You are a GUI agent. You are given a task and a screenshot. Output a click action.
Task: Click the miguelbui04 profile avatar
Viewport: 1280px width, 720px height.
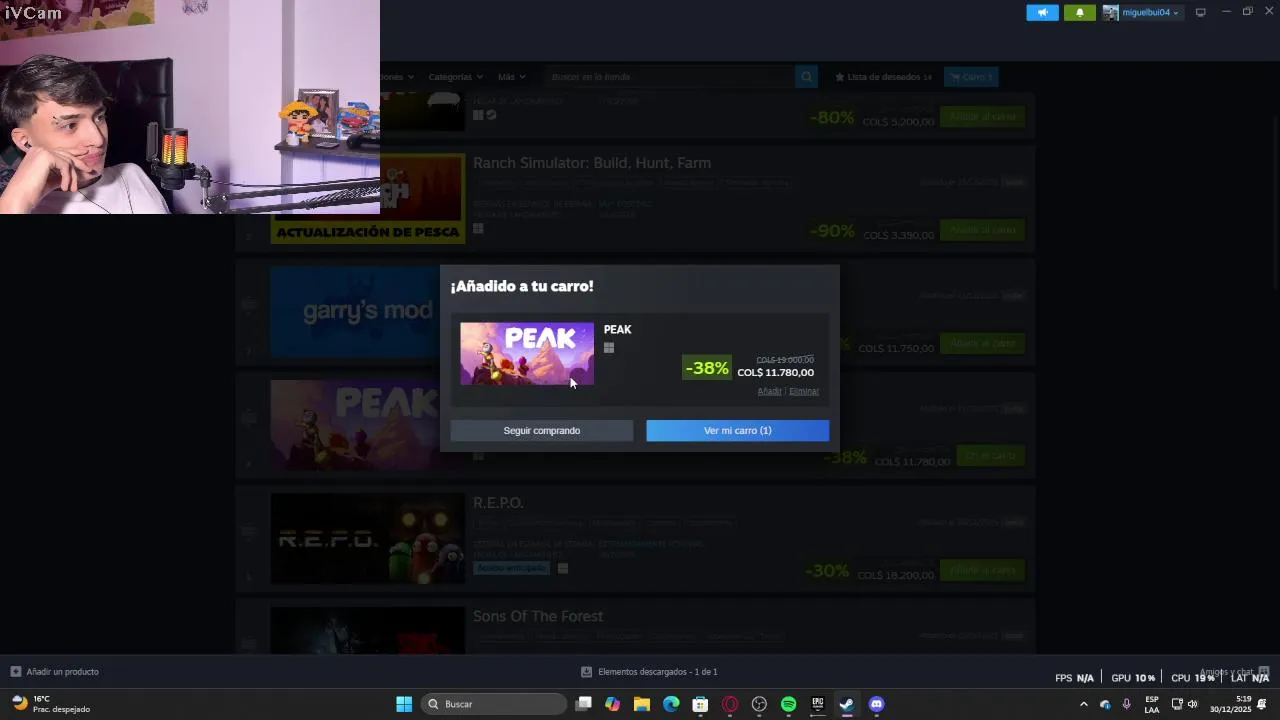[x=1110, y=13]
